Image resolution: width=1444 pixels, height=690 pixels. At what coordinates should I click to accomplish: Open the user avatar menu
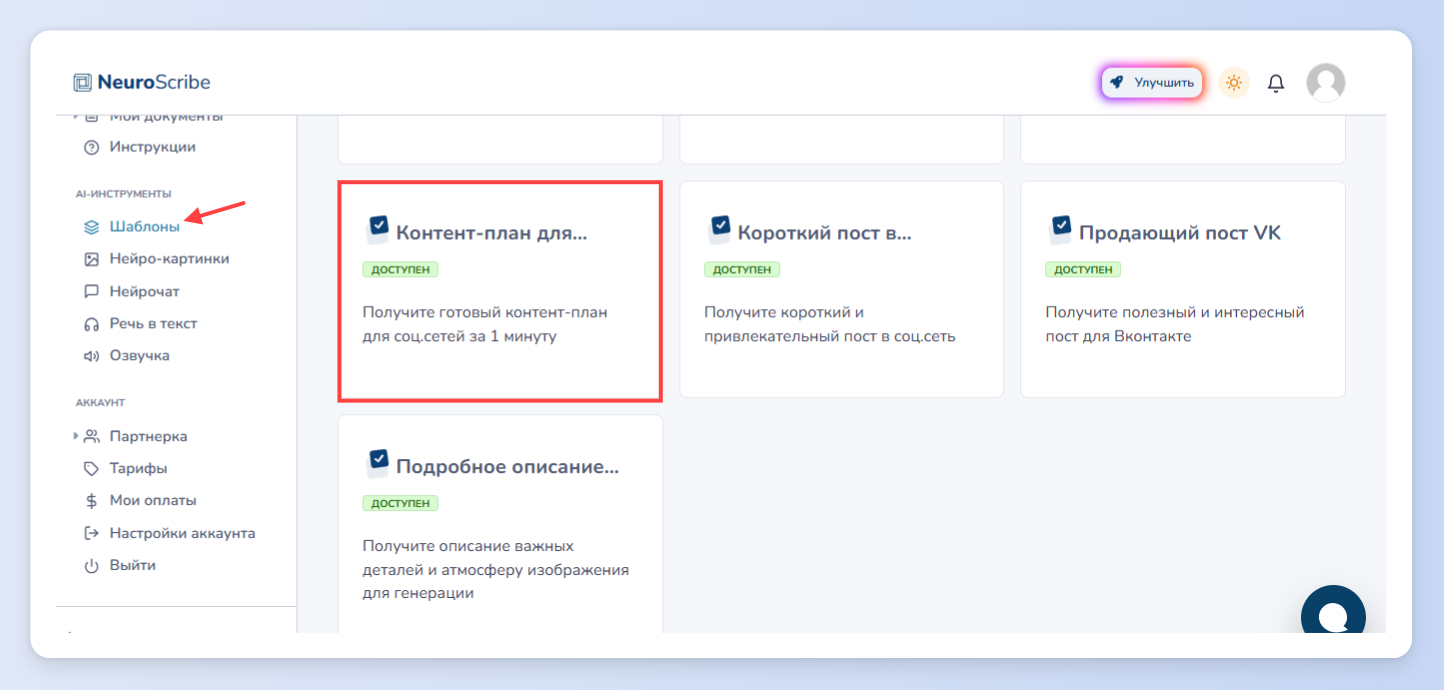[1326, 83]
